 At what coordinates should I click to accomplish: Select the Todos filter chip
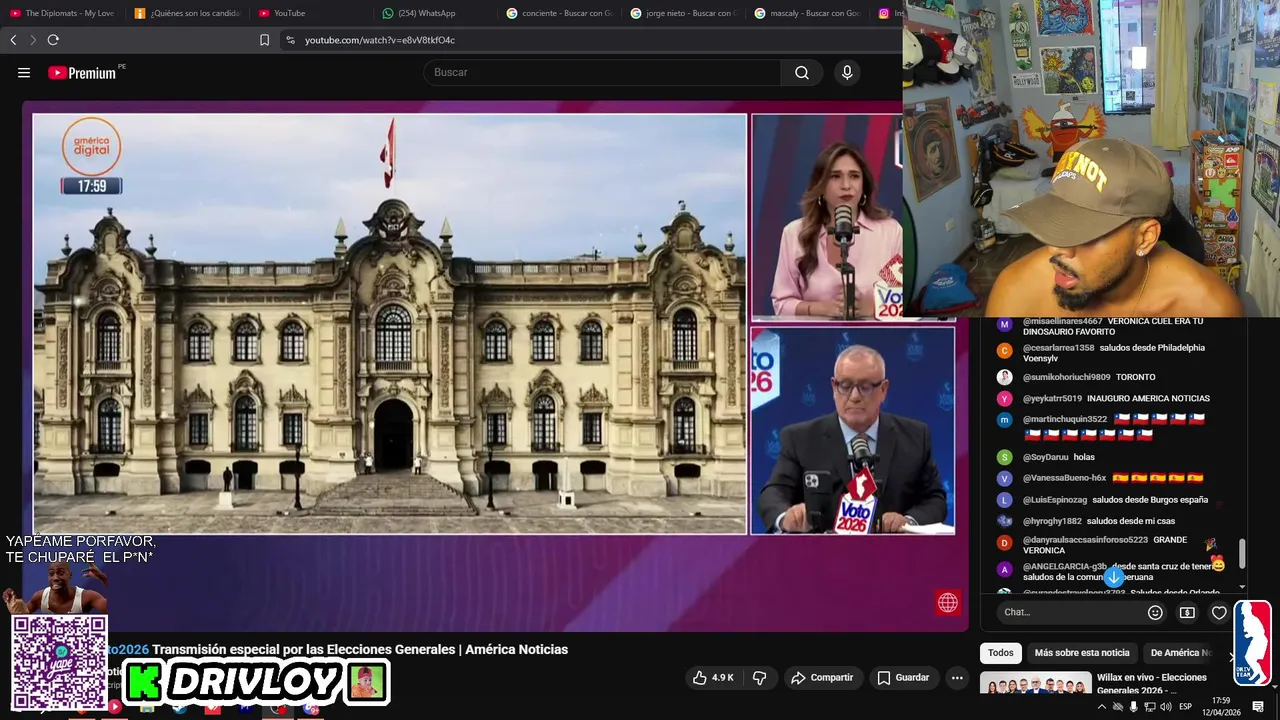click(1000, 653)
